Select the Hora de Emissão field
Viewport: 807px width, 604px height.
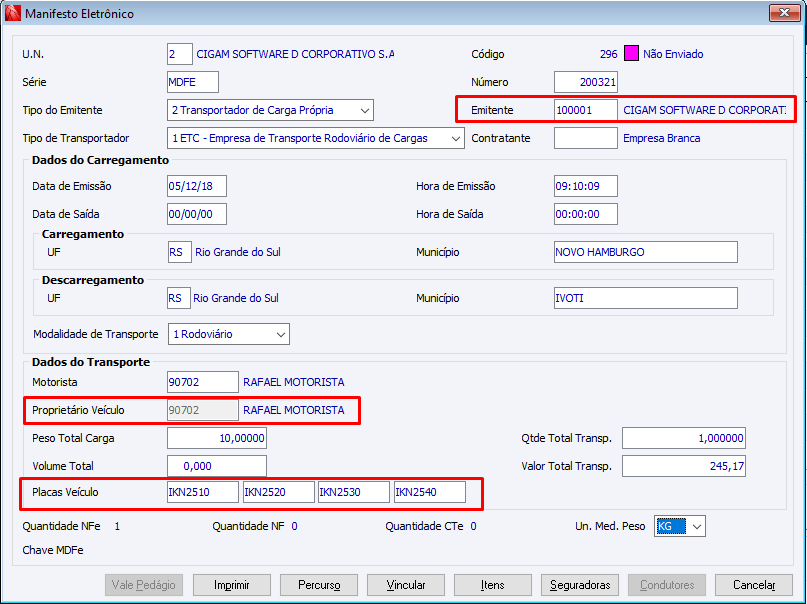coord(586,186)
